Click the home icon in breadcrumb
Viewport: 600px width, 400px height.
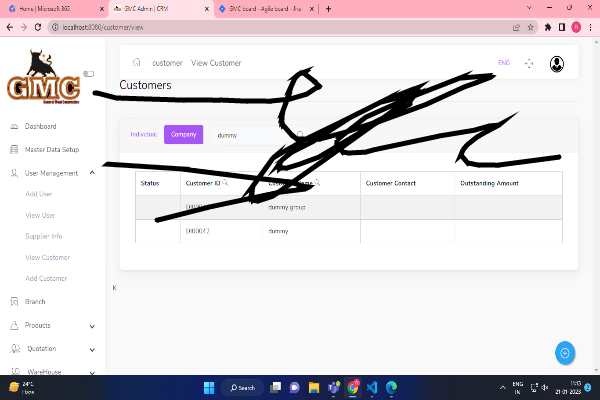[x=136, y=63]
